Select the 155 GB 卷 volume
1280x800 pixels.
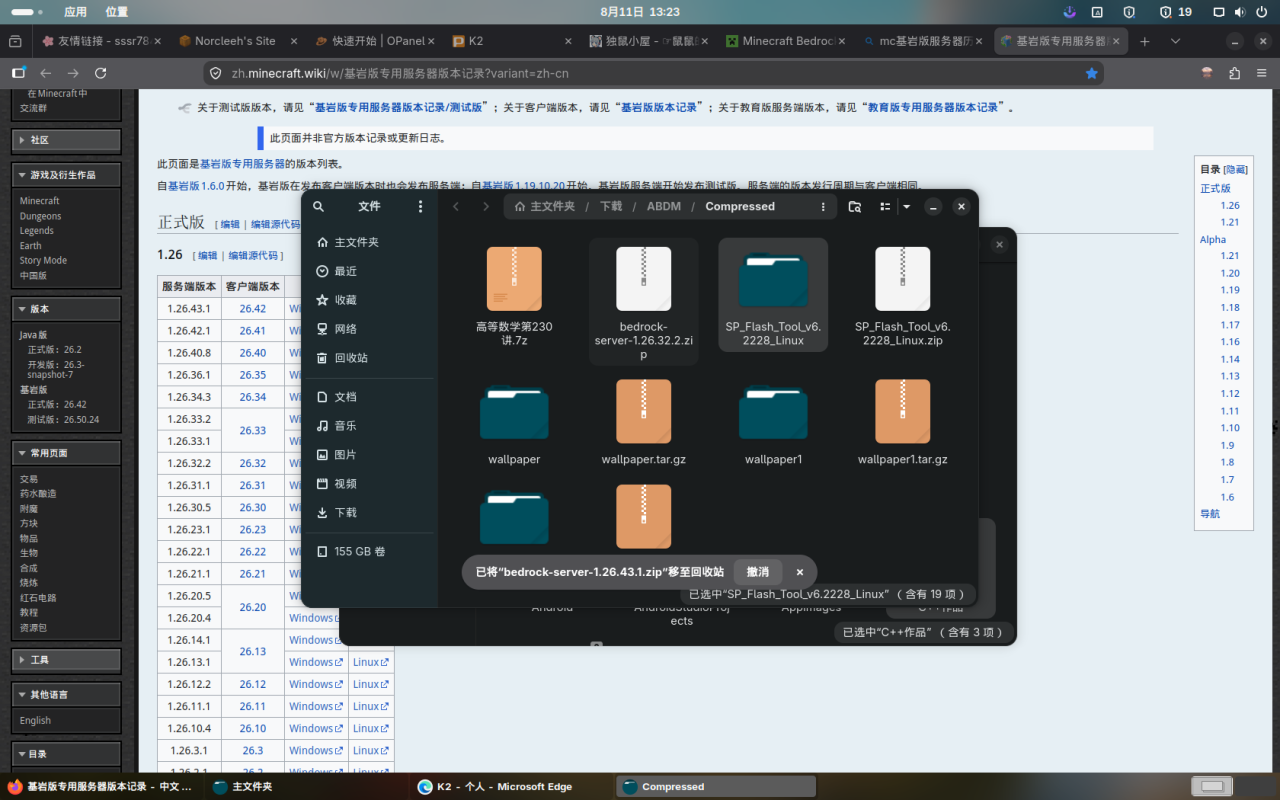[370, 552]
